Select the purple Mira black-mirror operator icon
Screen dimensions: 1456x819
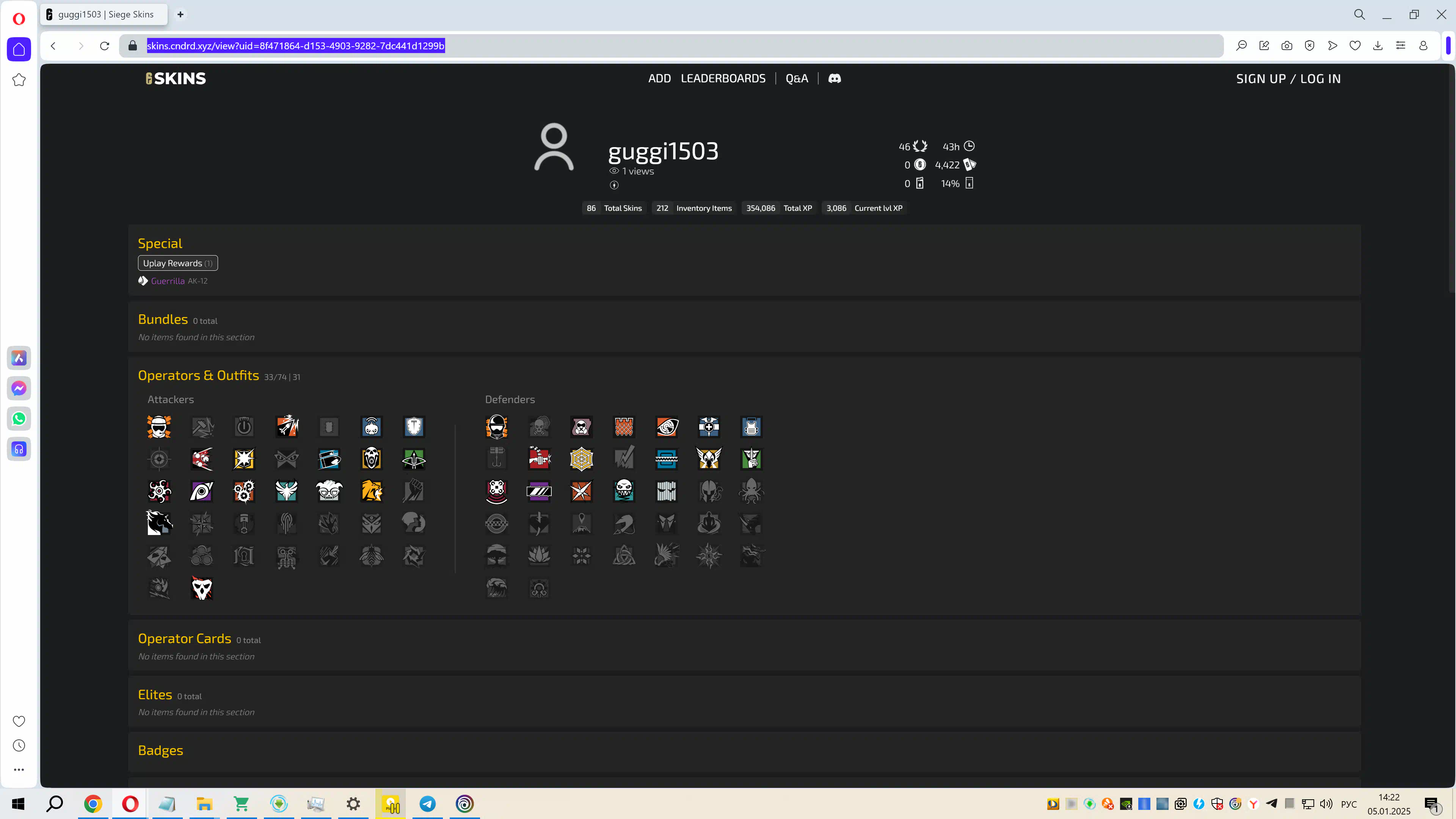[x=539, y=491]
